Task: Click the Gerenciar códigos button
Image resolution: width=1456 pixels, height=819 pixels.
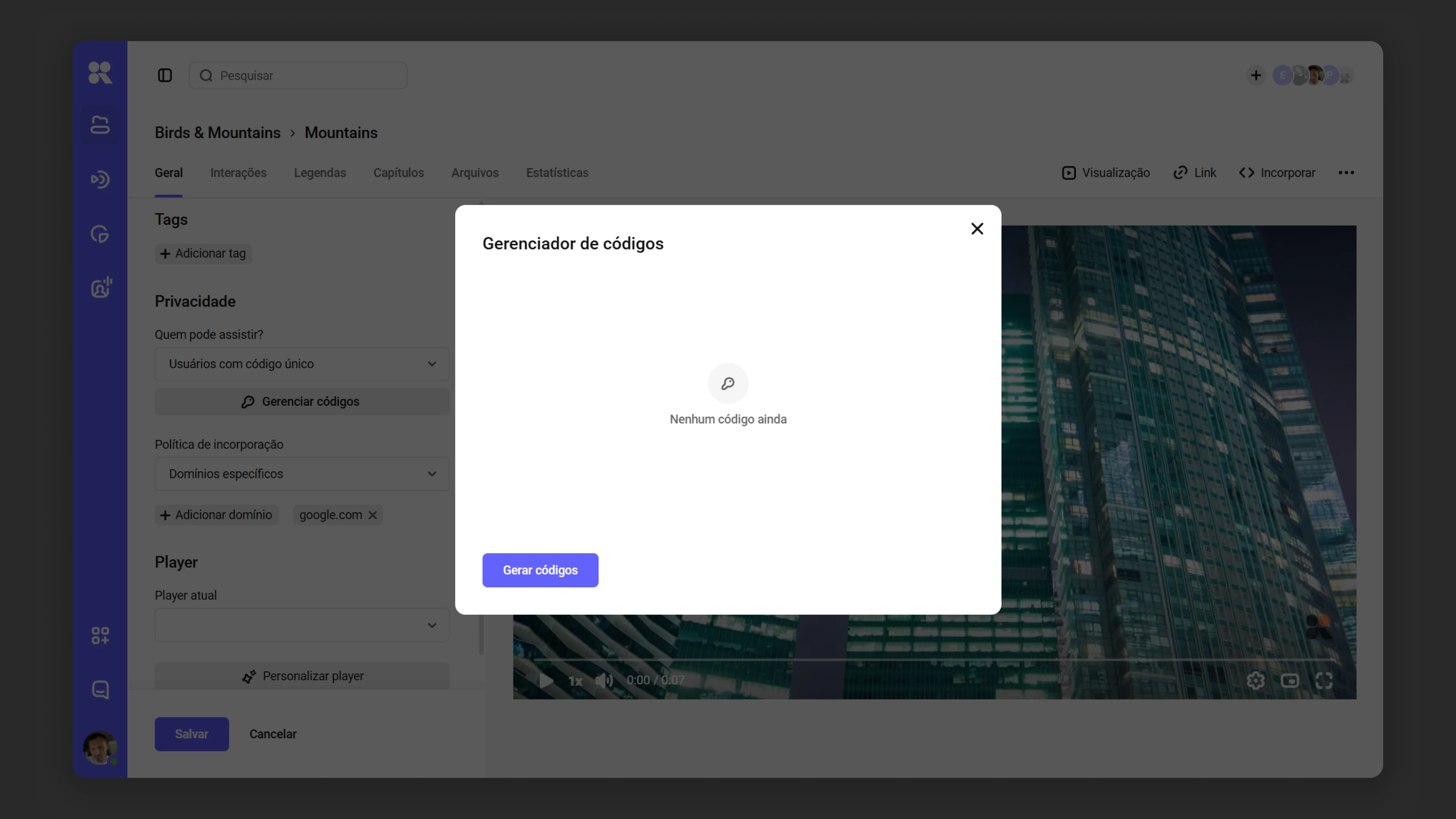Action: point(302,402)
